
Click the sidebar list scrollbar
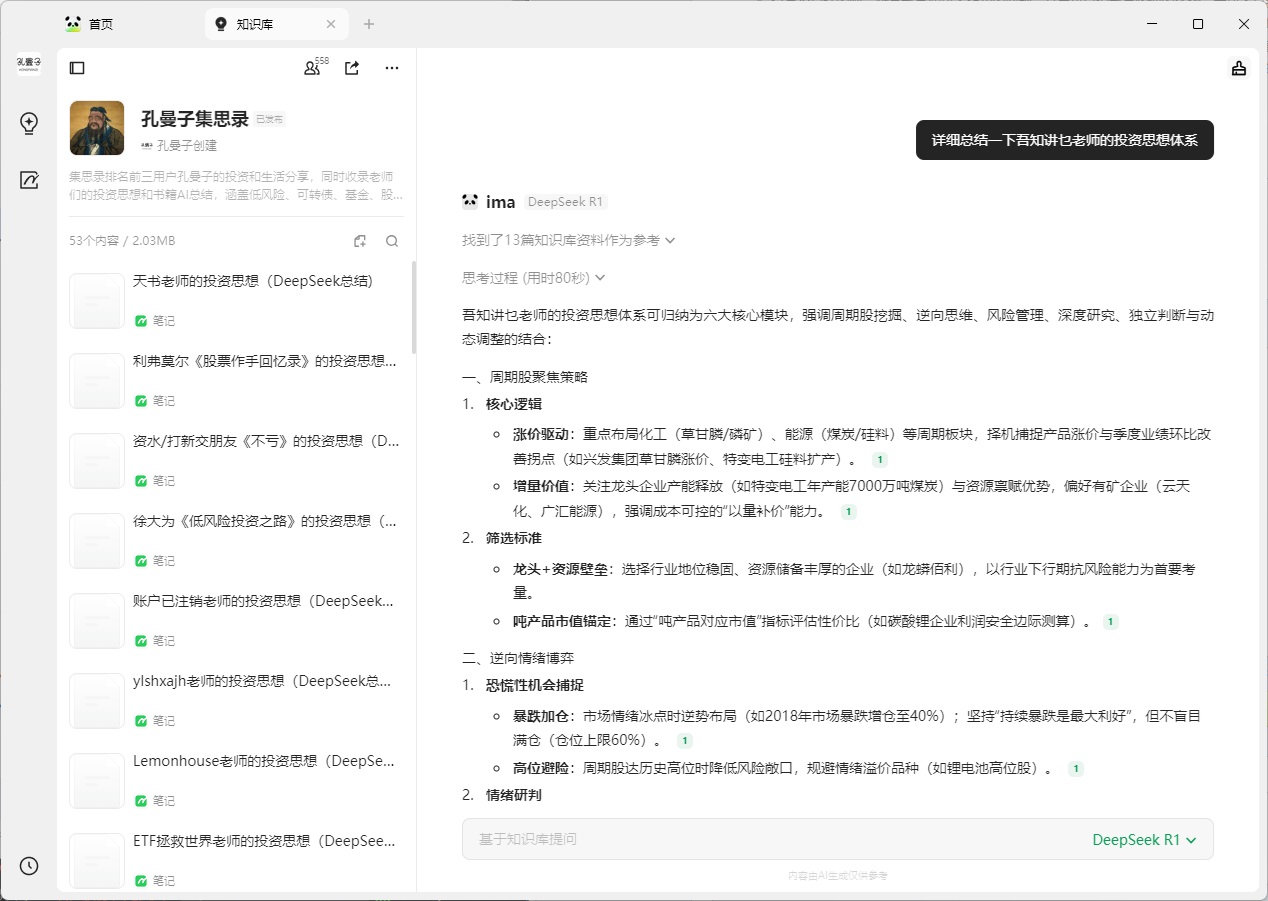pyautogui.click(x=414, y=308)
